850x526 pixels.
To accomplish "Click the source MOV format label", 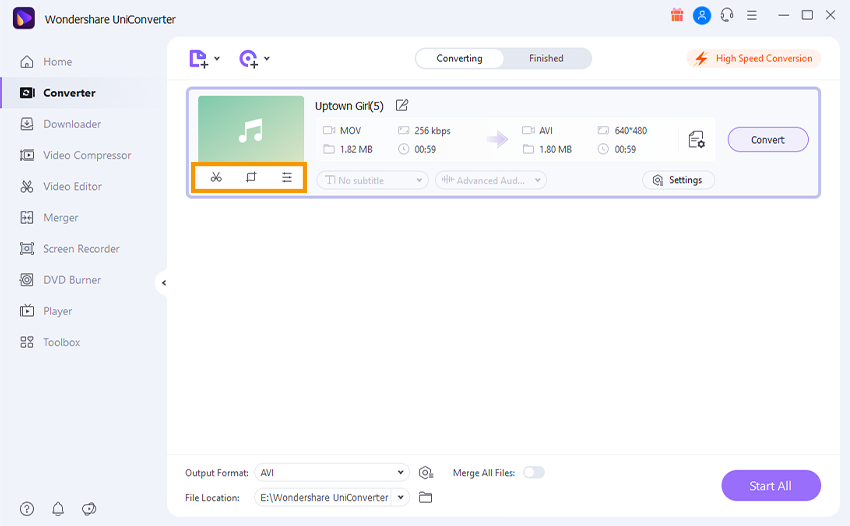I will coord(350,131).
